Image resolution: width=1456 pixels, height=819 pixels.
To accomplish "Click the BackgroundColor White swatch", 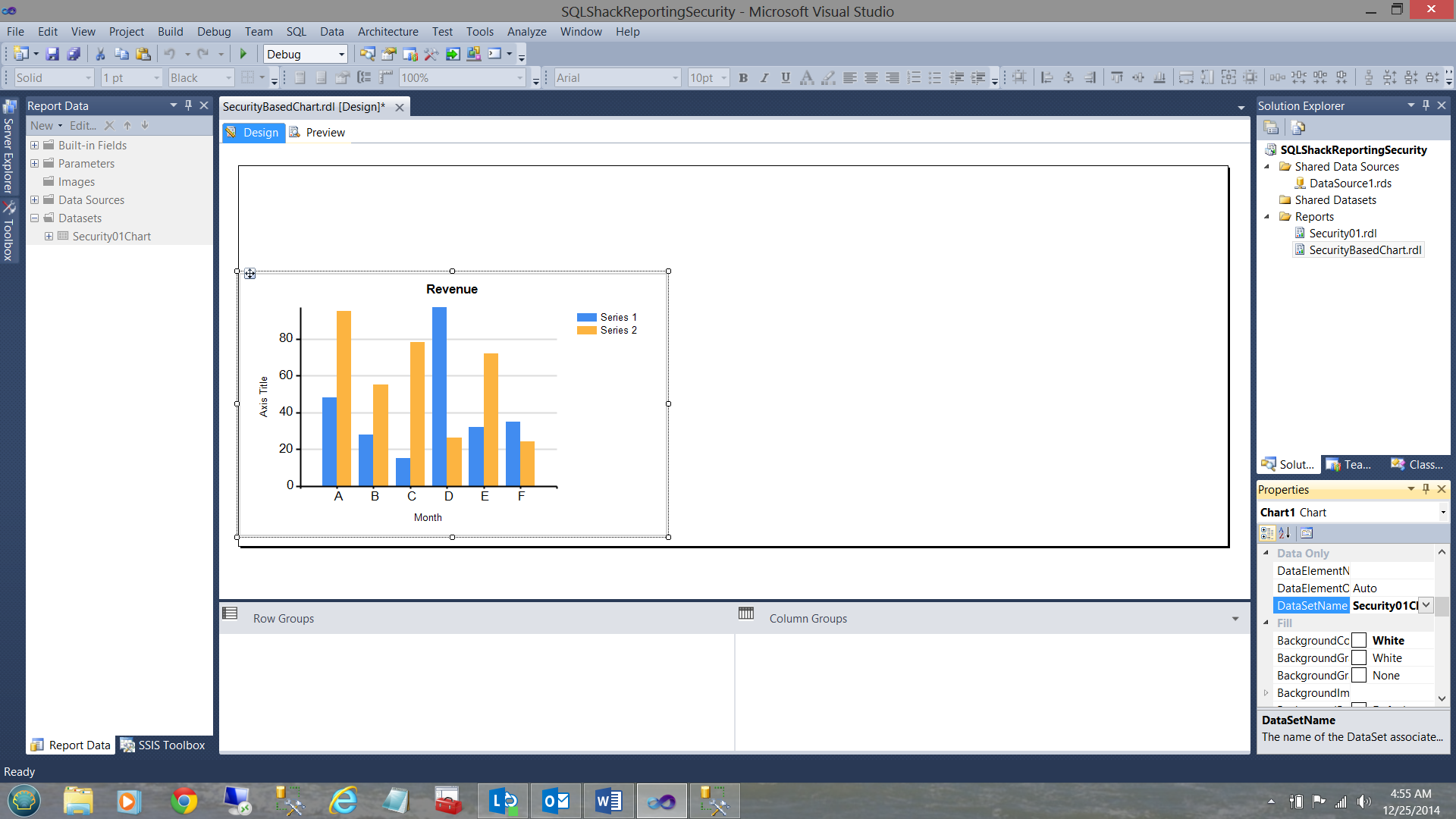I will (1359, 641).
